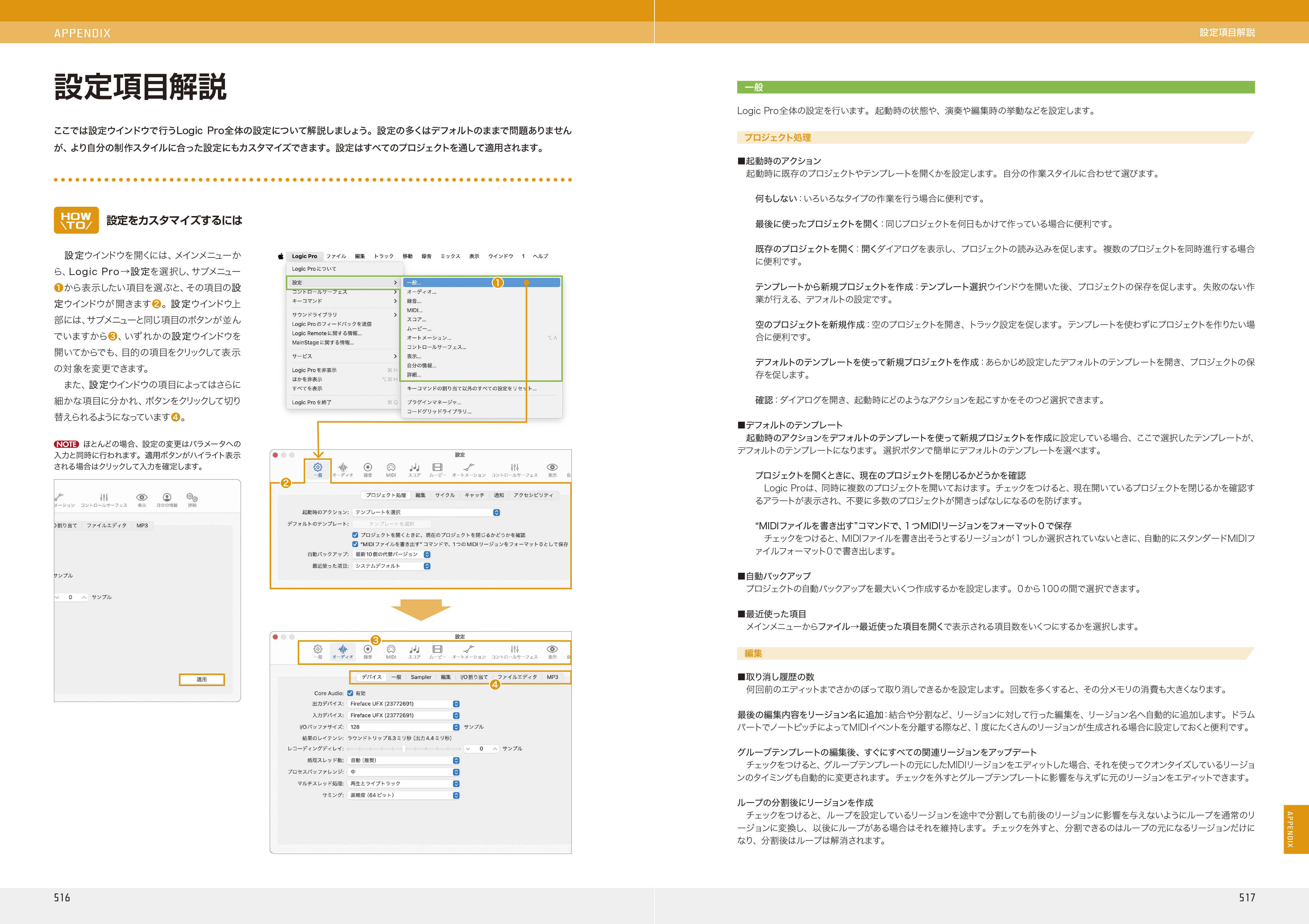Open ムービー film icon in Audio settings window
Screen dimensions: 1309x924
[x=437, y=650]
